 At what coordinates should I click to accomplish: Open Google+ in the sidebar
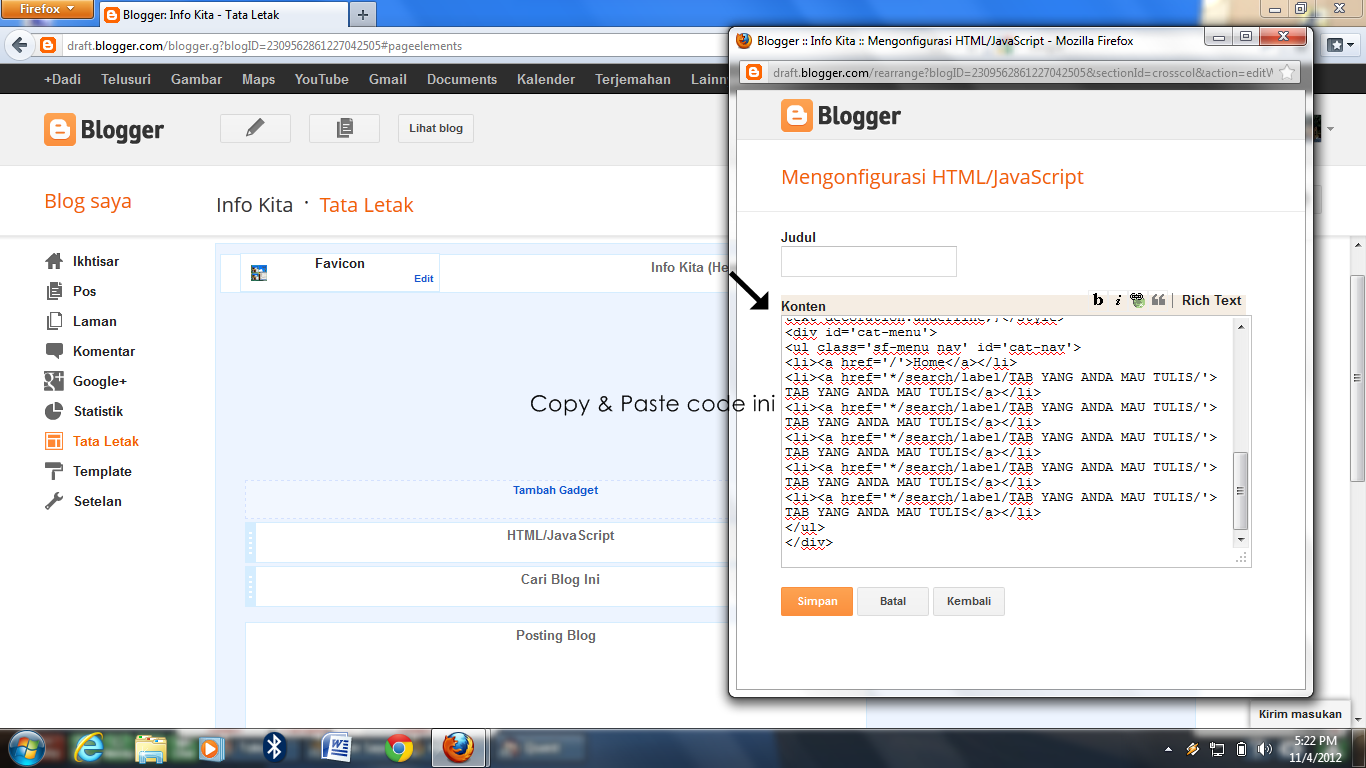pyautogui.click(x=100, y=381)
